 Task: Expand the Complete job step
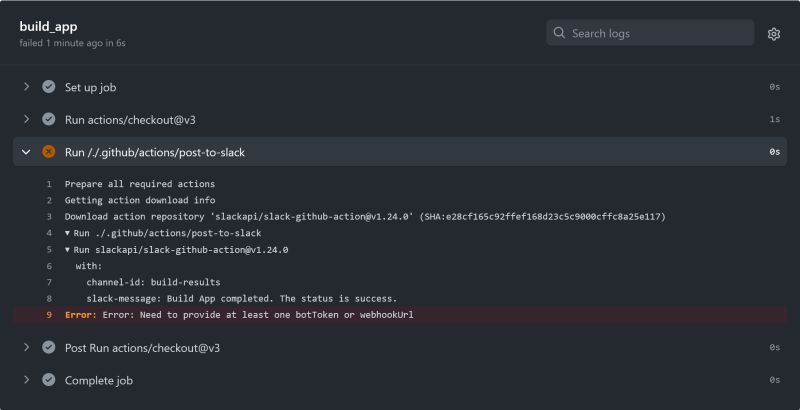[x=27, y=380]
